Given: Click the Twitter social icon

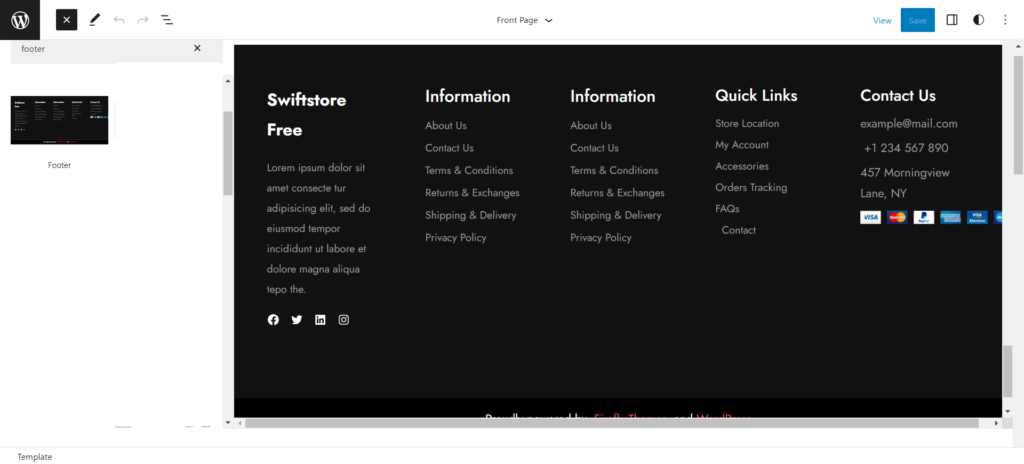Looking at the screenshot, I should (296, 320).
